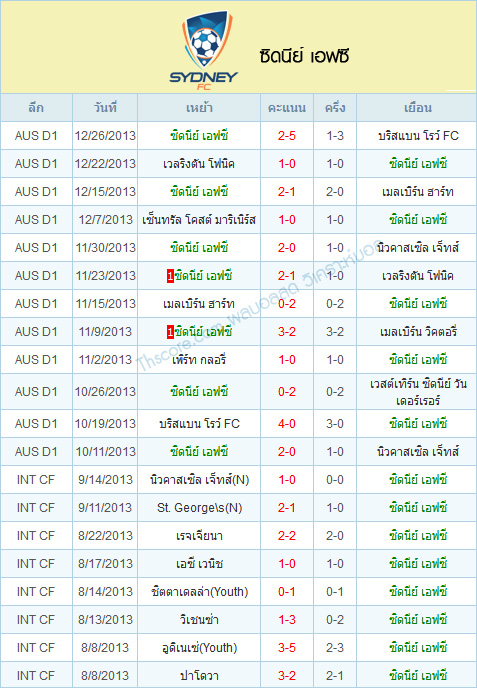Open the 2-5 score on 12/26/2013
This screenshot has width=477, height=688.
coord(287,136)
